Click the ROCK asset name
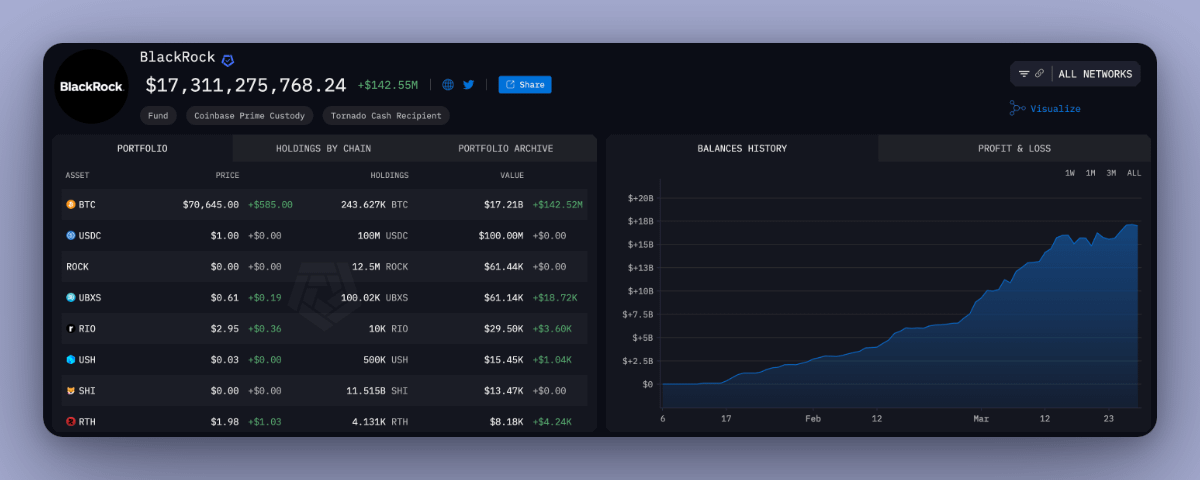 (x=77, y=266)
